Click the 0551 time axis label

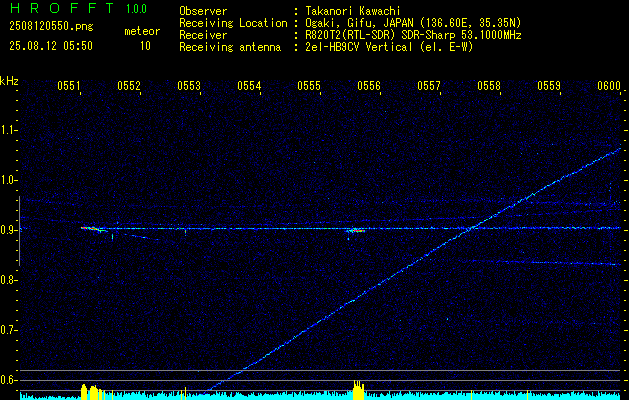coord(69,85)
